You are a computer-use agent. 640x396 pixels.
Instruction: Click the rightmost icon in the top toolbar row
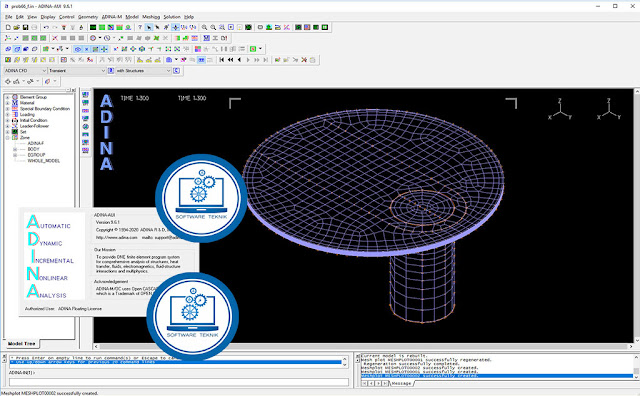click(x=325, y=27)
